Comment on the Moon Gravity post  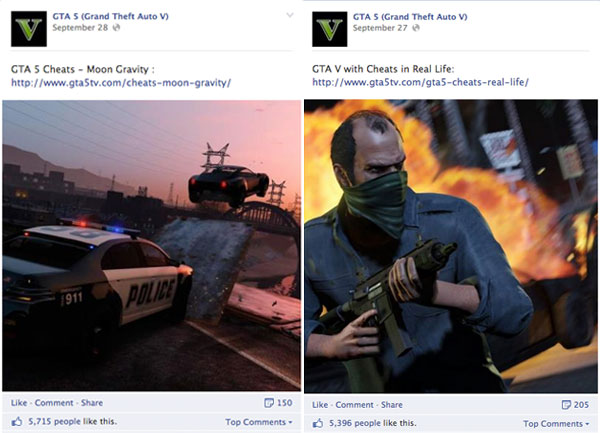coord(54,403)
